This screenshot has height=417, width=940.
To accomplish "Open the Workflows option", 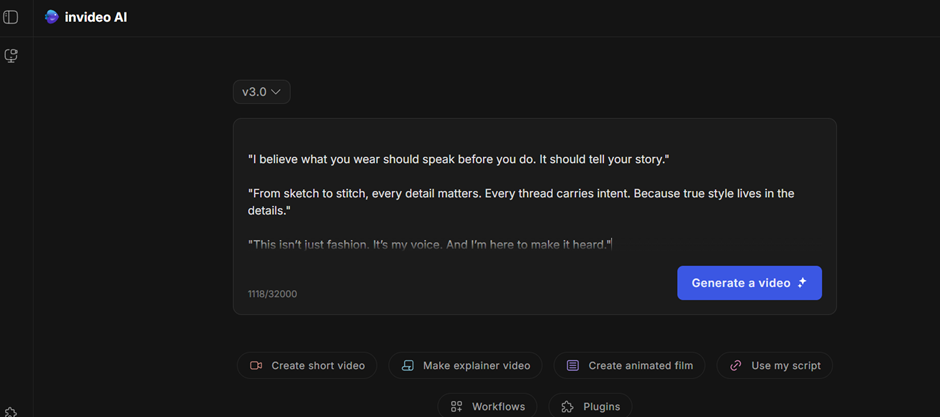I will (x=498, y=407).
